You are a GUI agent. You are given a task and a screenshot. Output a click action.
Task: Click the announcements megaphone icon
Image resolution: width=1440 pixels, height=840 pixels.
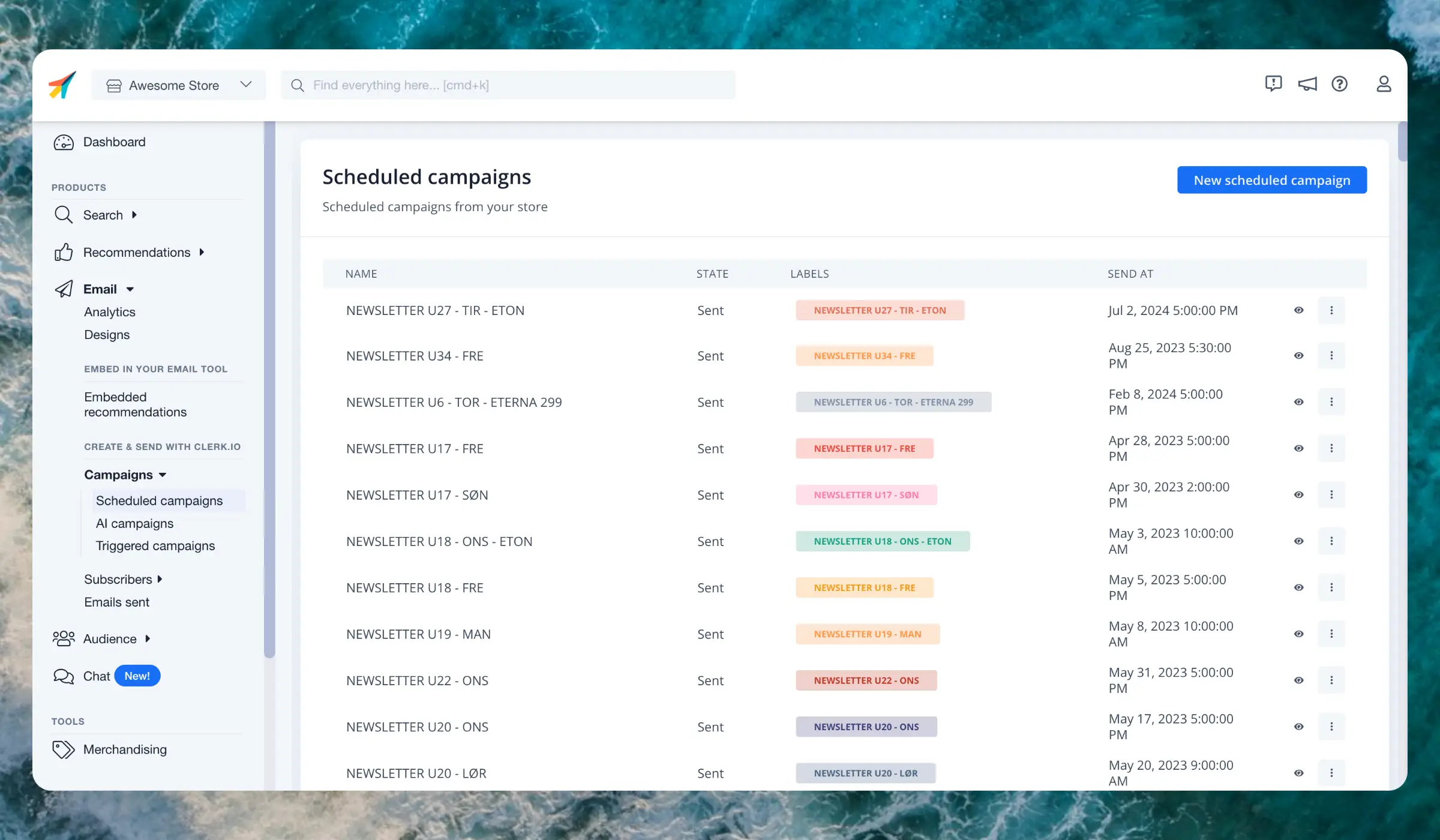1307,84
